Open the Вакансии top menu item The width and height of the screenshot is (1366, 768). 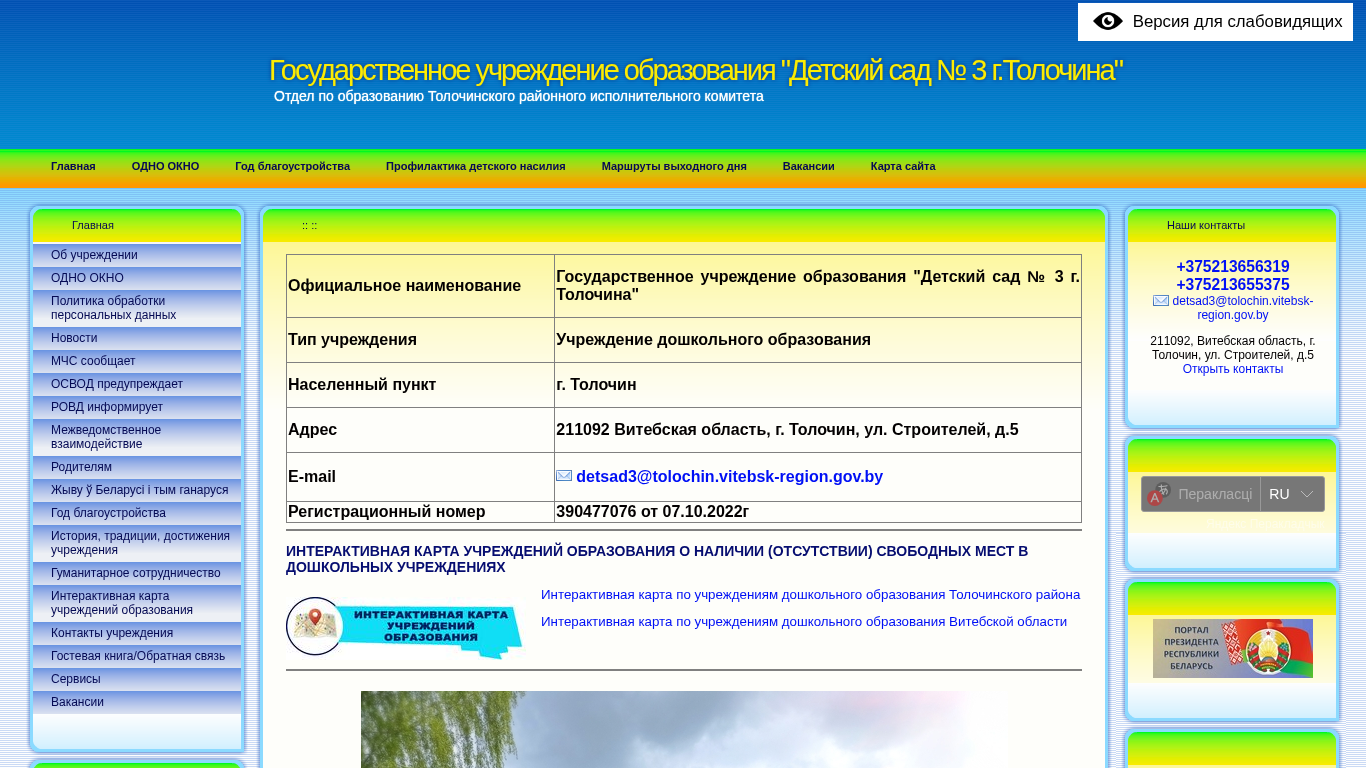(x=808, y=166)
